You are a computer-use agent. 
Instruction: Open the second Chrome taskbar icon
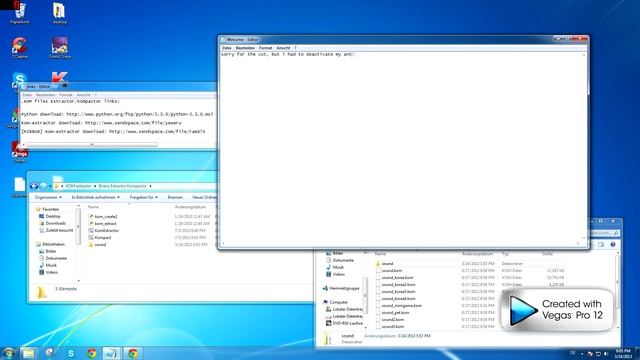[133, 353]
